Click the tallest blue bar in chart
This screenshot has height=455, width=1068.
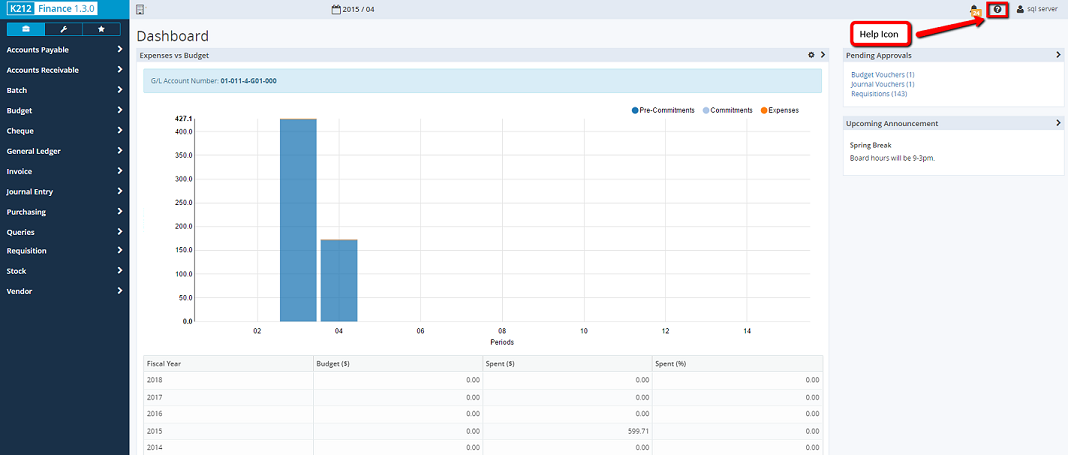point(298,220)
